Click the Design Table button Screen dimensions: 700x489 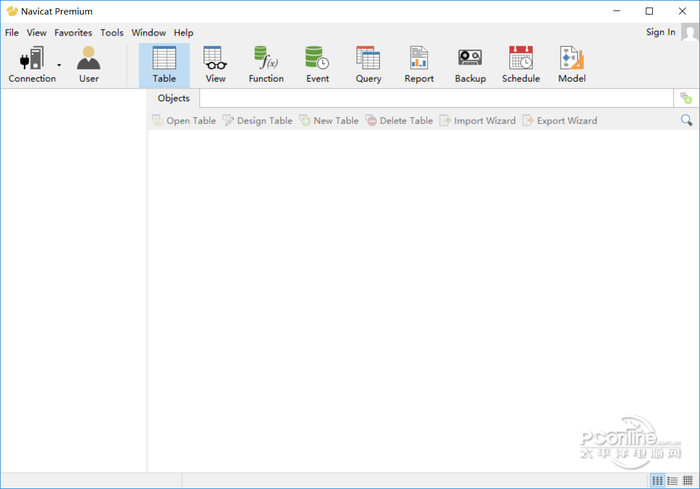click(258, 121)
